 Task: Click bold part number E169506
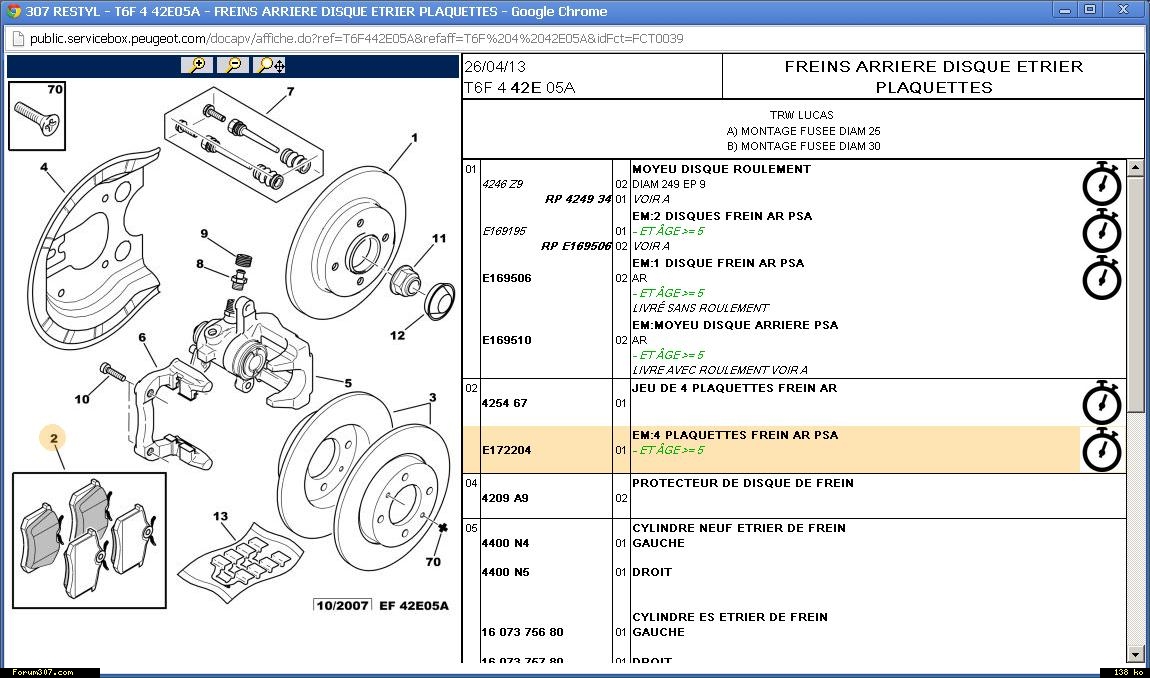click(x=507, y=278)
